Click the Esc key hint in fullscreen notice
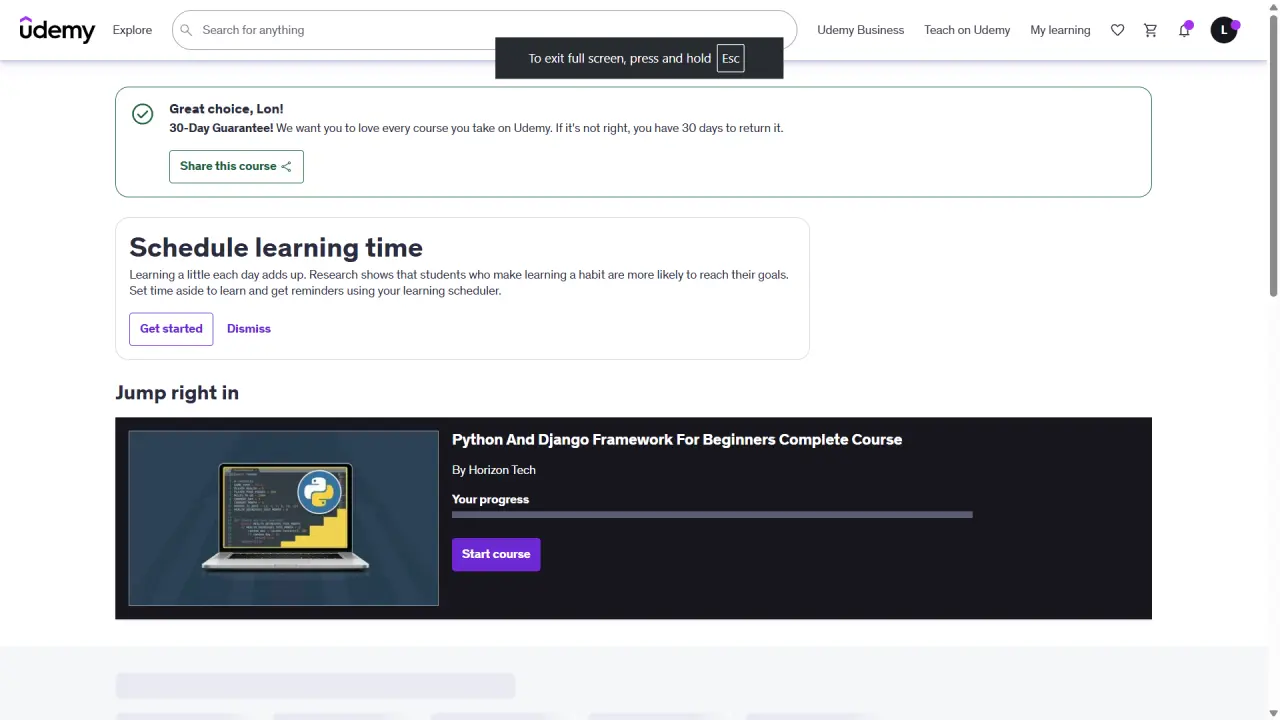The height and width of the screenshot is (720, 1280). click(x=731, y=58)
